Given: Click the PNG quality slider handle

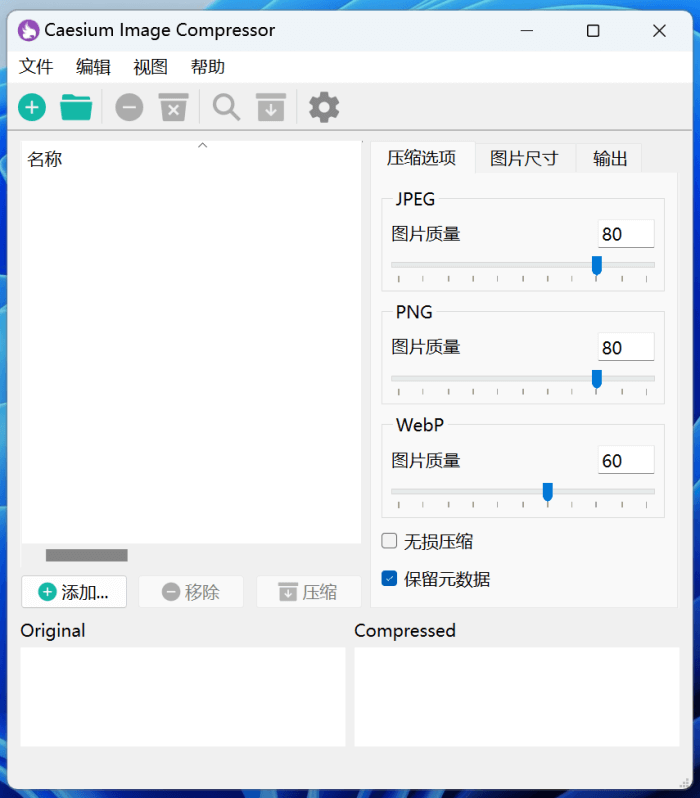Looking at the screenshot, I should click(x=597, y=379).
